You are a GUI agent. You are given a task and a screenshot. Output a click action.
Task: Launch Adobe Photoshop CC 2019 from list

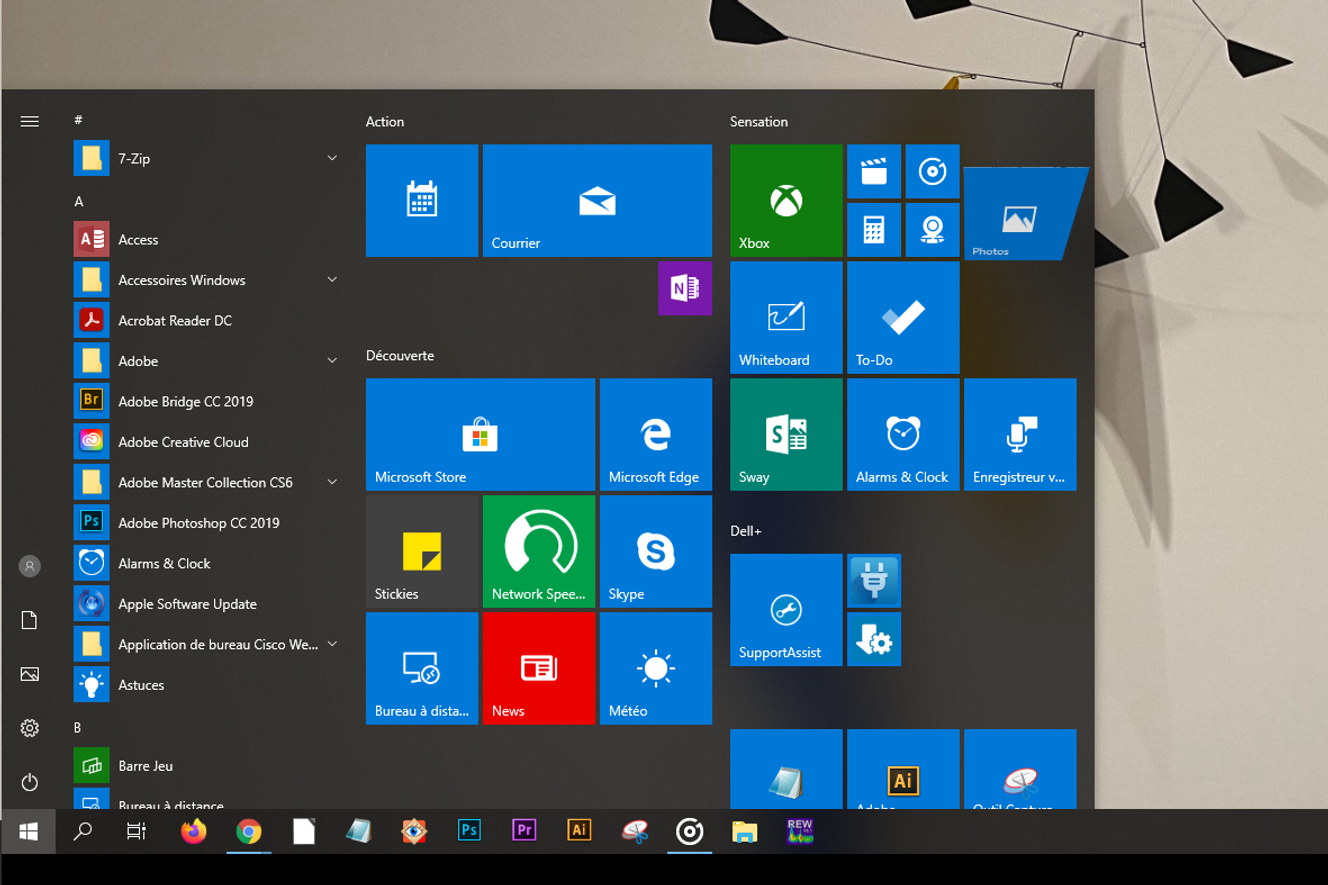208,523
